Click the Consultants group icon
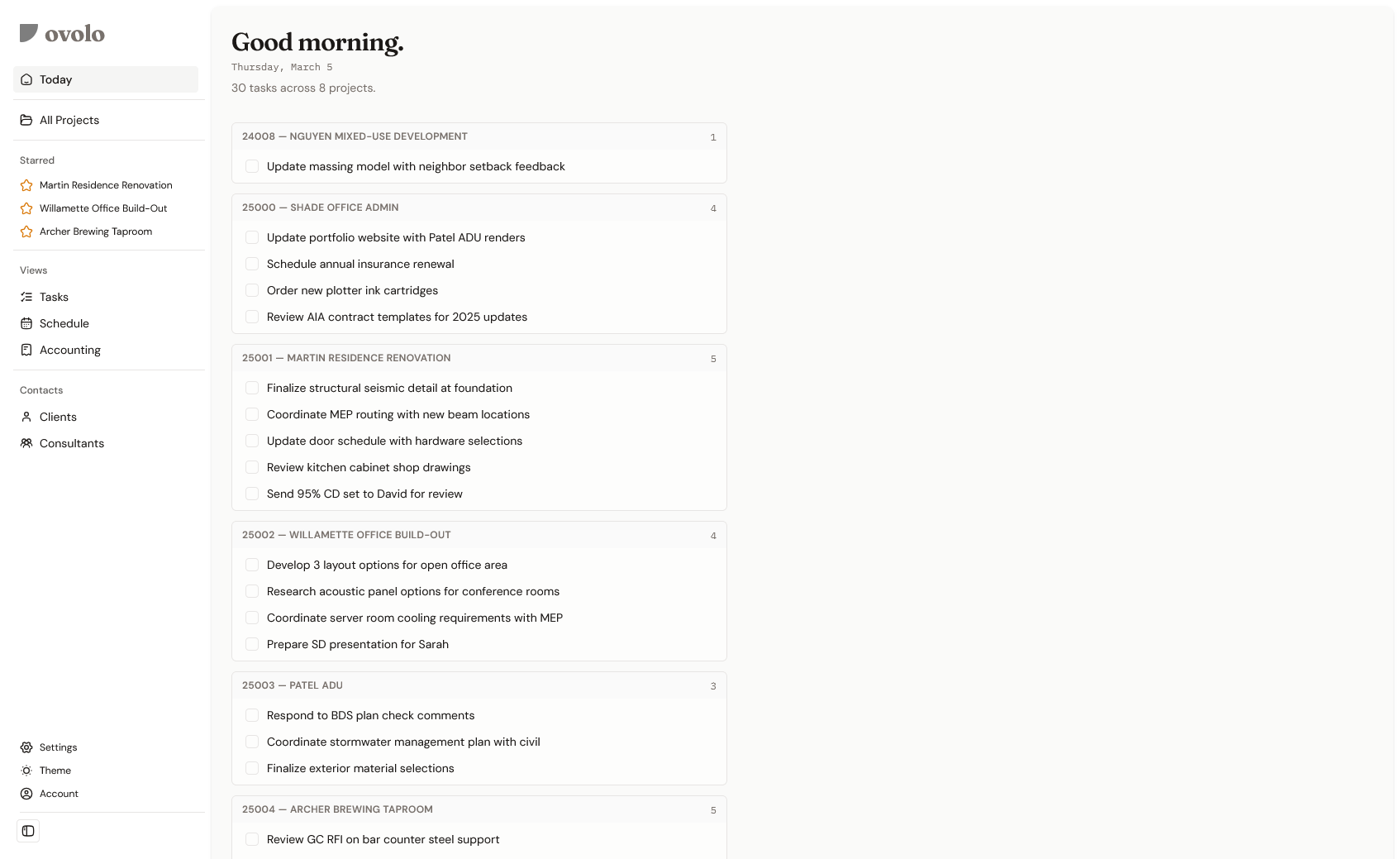Image resolution: width=1400 pixels, height=859 pixels. (x=27, y=443)
